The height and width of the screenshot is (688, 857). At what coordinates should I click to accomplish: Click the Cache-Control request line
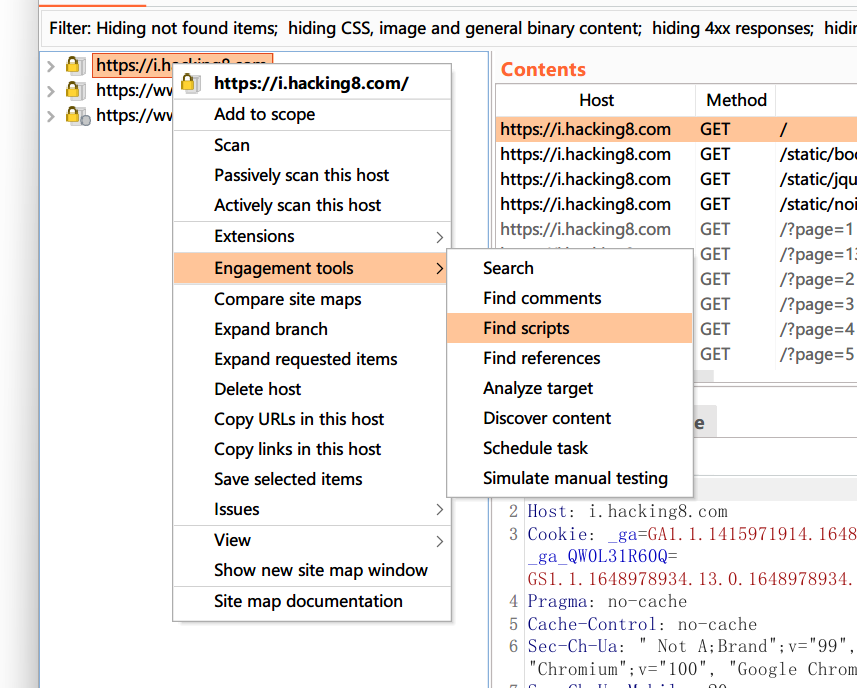coord(642,625)
